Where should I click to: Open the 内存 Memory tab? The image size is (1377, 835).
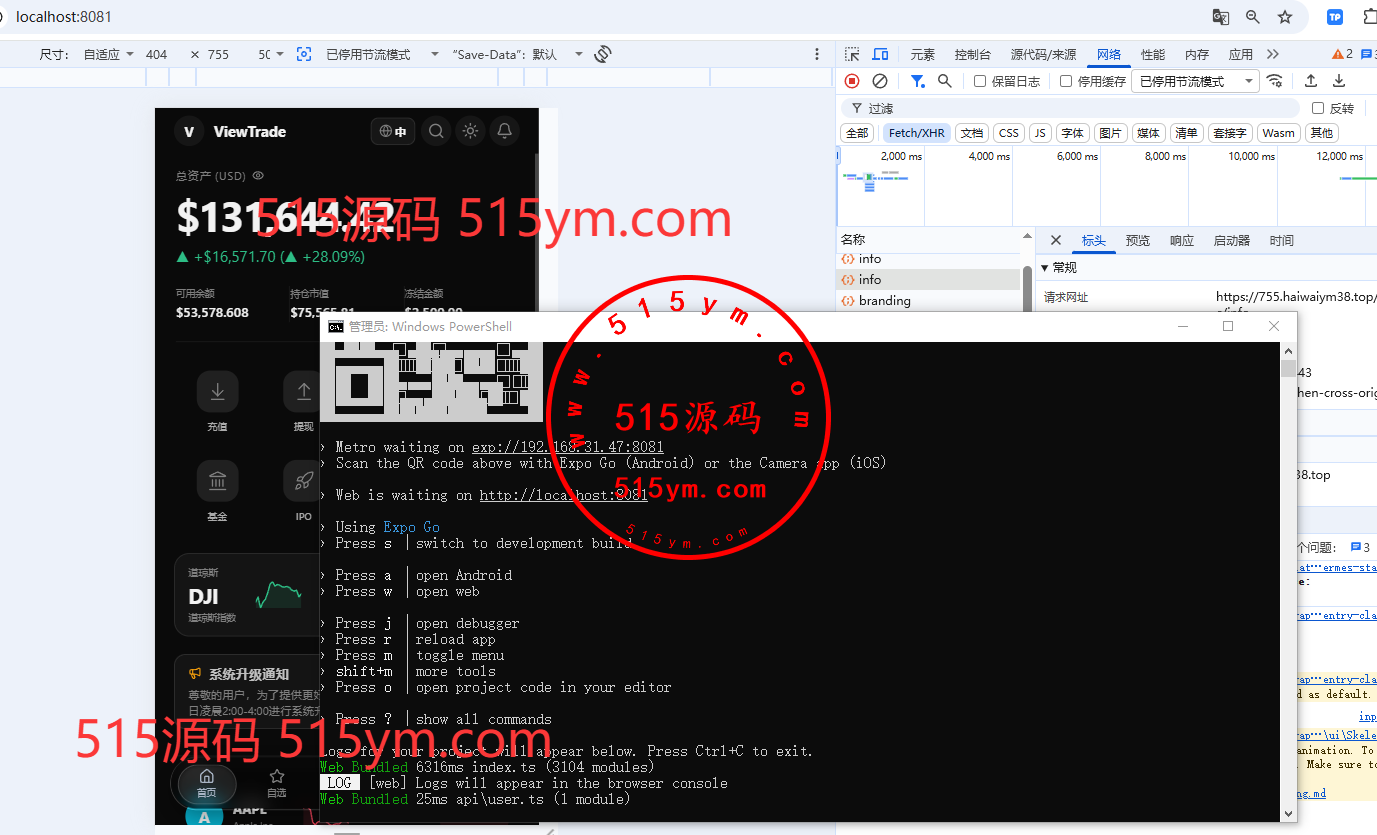click(1197, 54)
